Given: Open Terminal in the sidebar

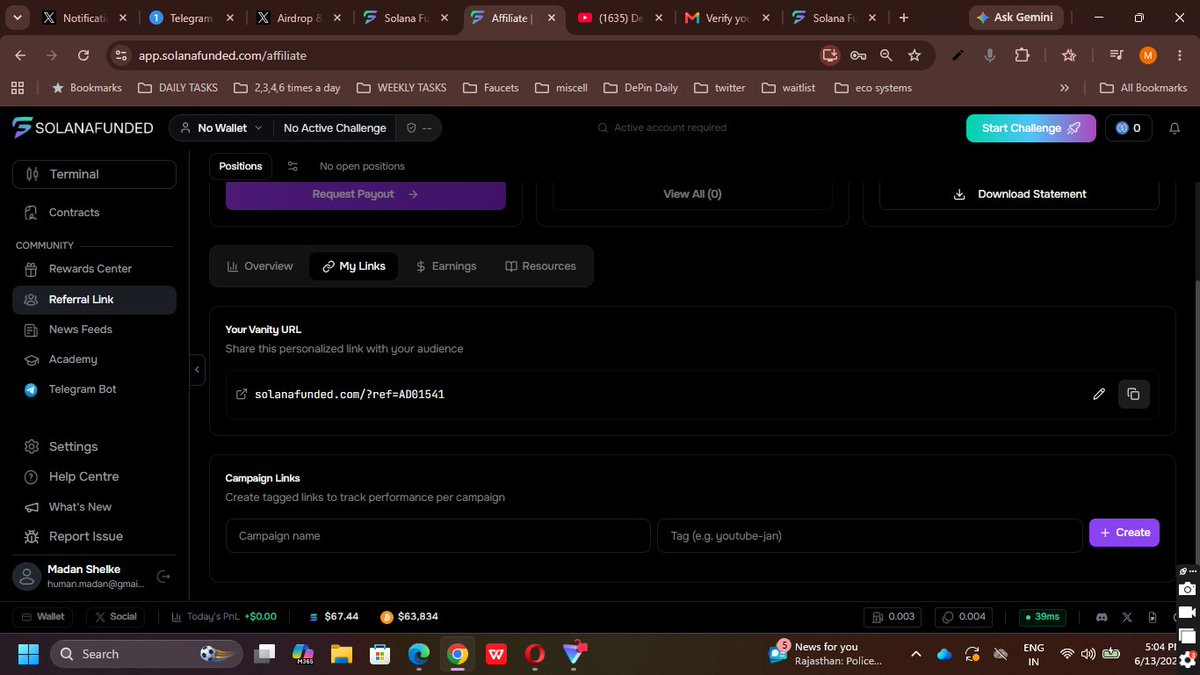Looking at the screenshot, I should 94,174.
